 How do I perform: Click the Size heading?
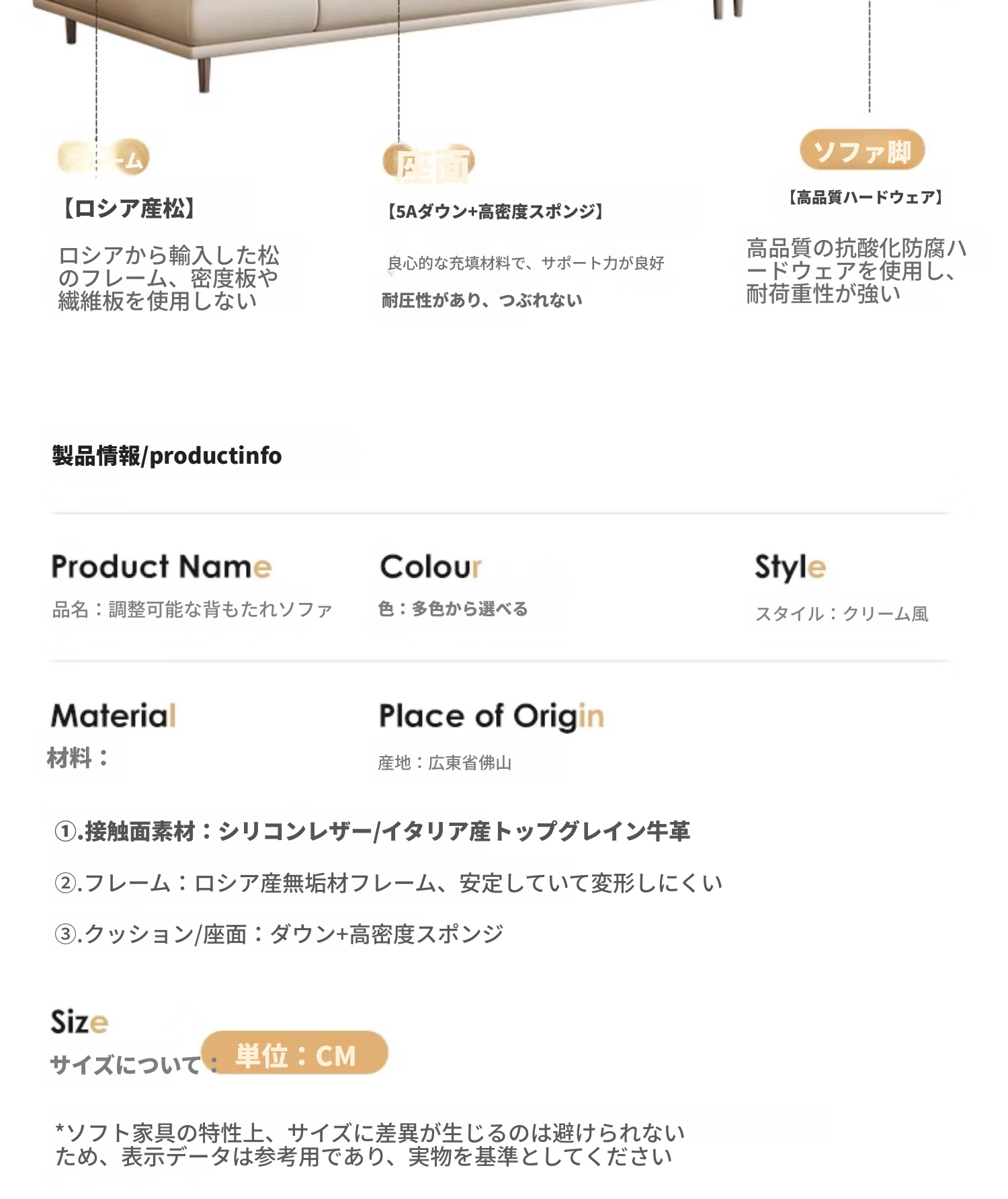pos(79,1022)
